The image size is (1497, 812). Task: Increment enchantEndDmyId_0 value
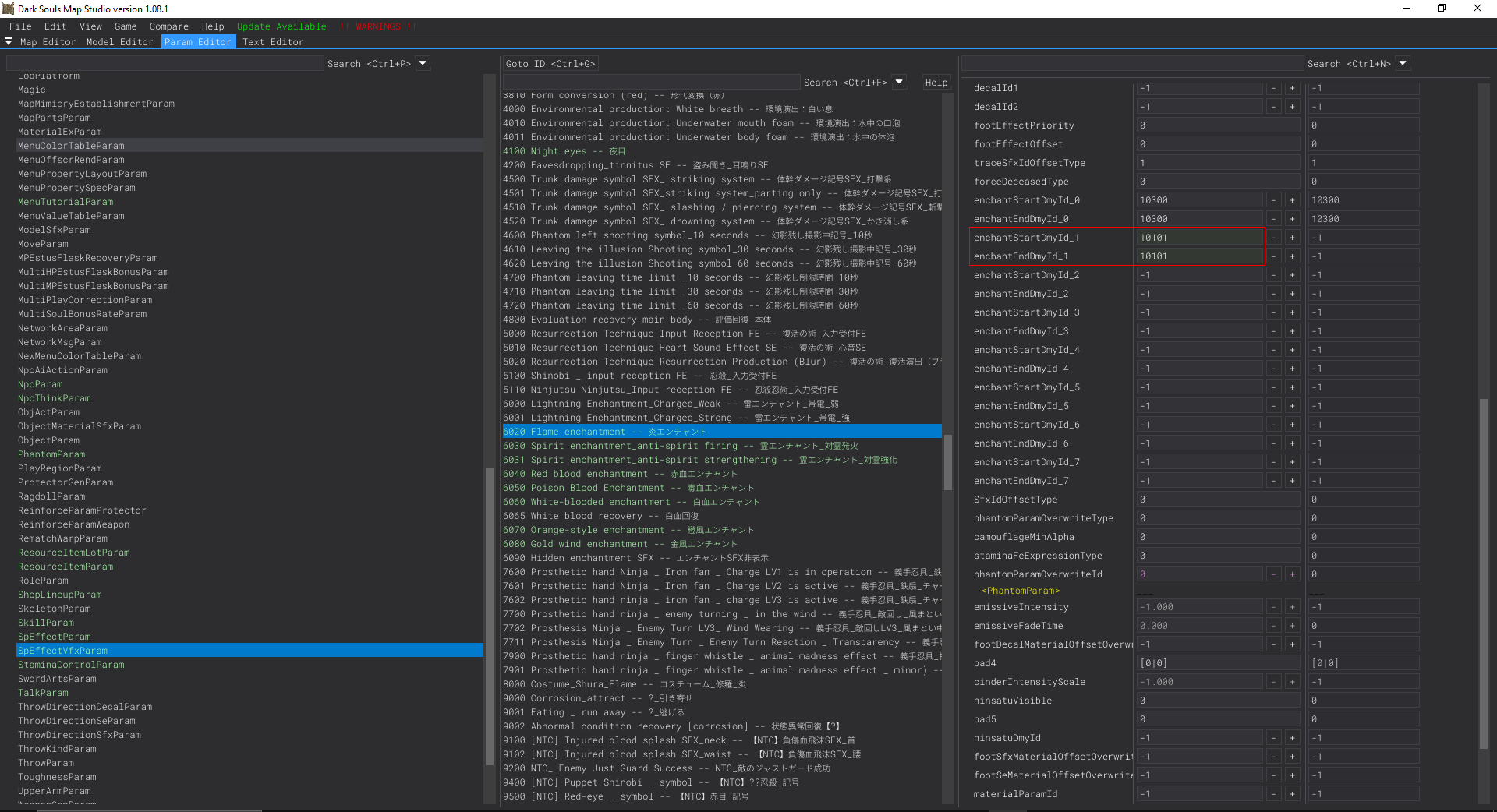(1292, 219)
